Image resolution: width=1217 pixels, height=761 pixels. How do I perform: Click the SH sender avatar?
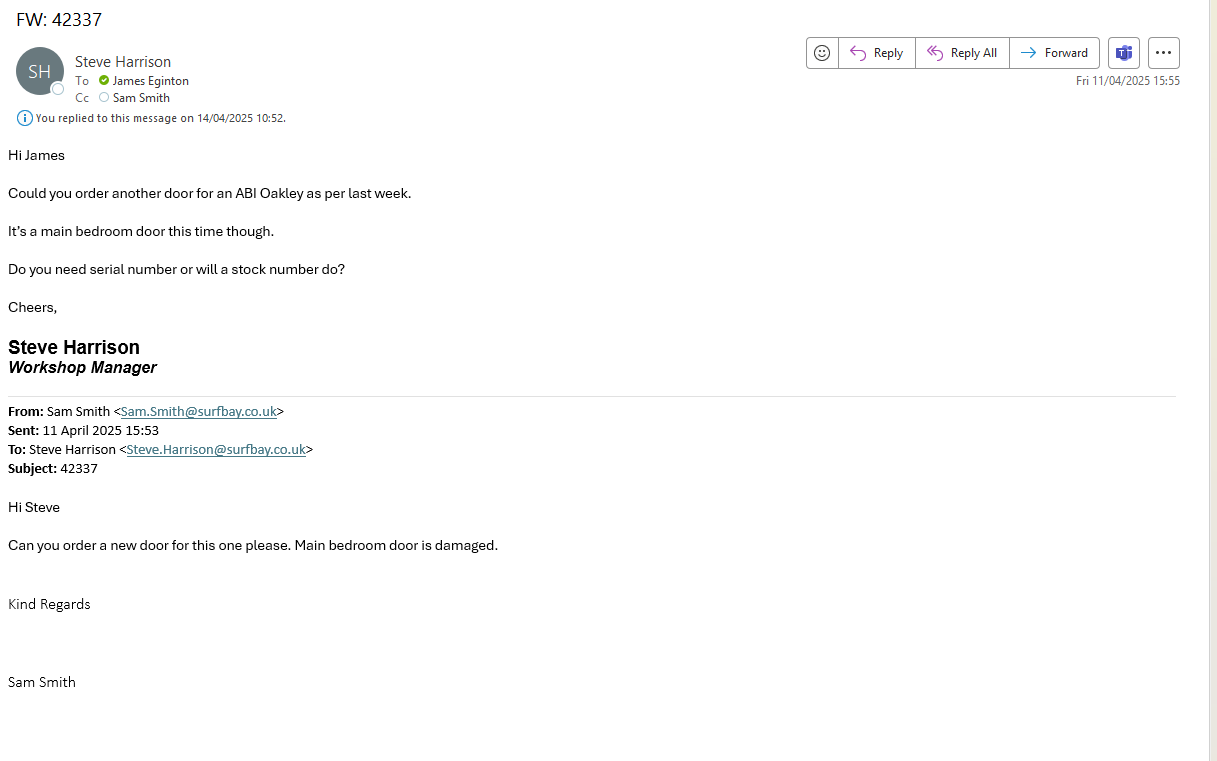[x=40, y=72]
